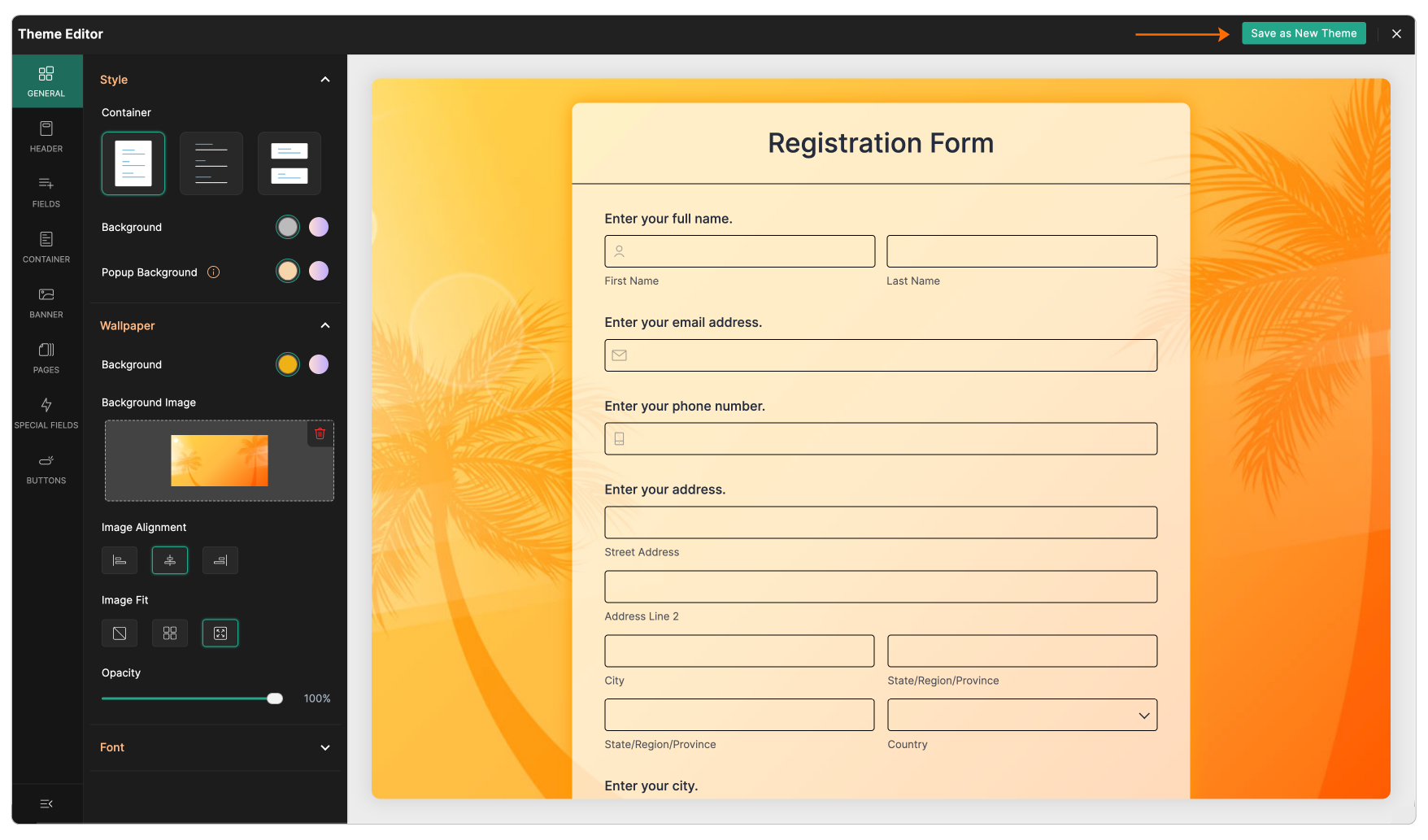Delete the wallpaper background image

coord(320,434)
